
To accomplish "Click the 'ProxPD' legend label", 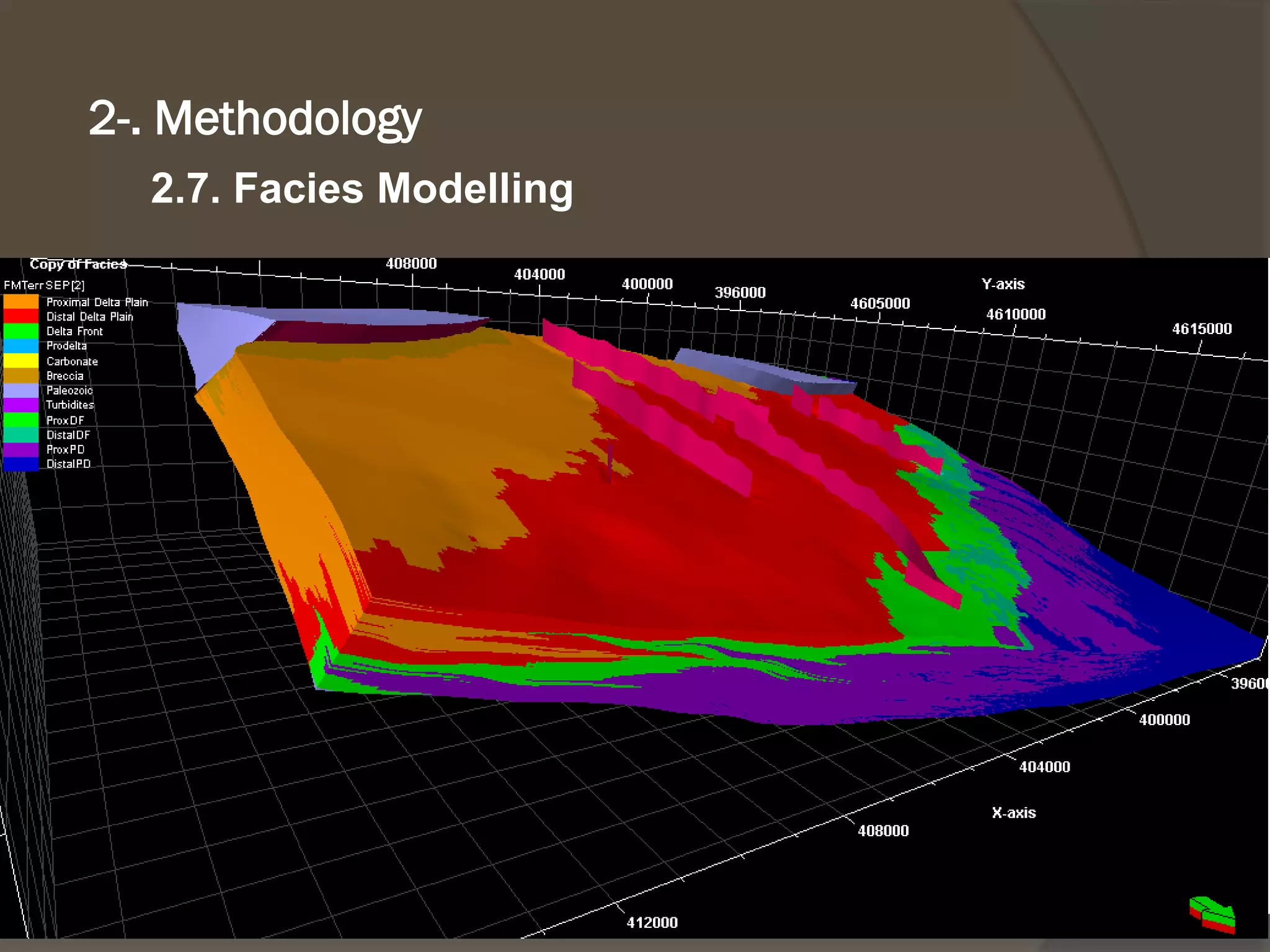I will click(x=65, y=449).
